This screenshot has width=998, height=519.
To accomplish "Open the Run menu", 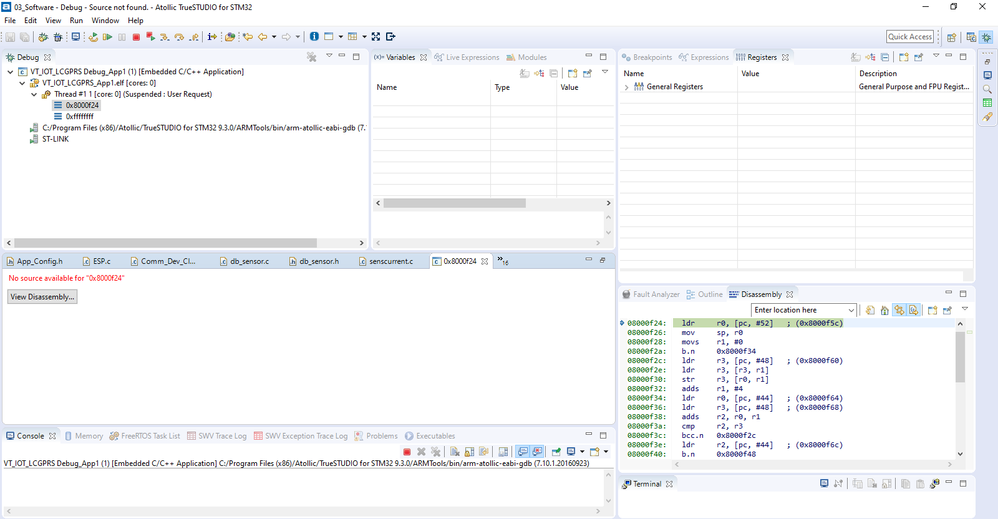I will pyautogui.click(x=76, y=20).
